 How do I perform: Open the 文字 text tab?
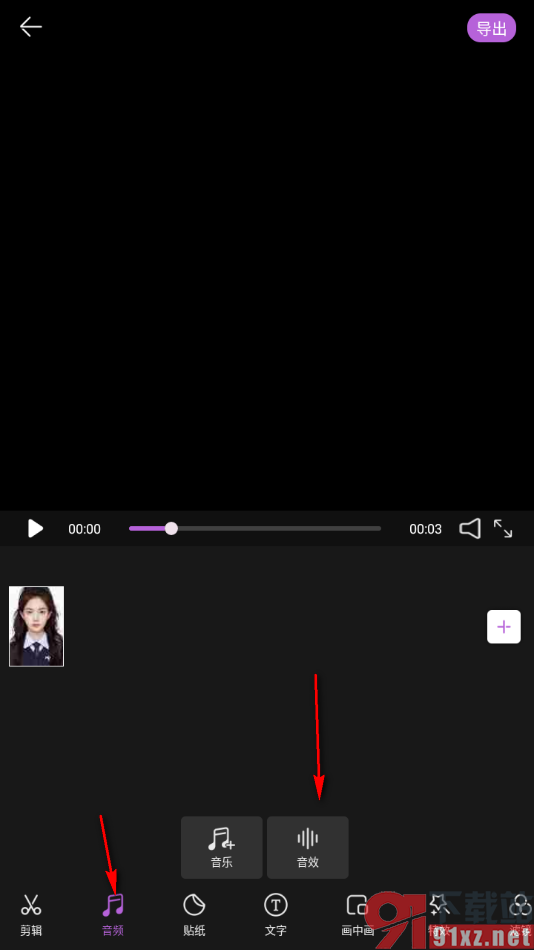tap(276, 914)
